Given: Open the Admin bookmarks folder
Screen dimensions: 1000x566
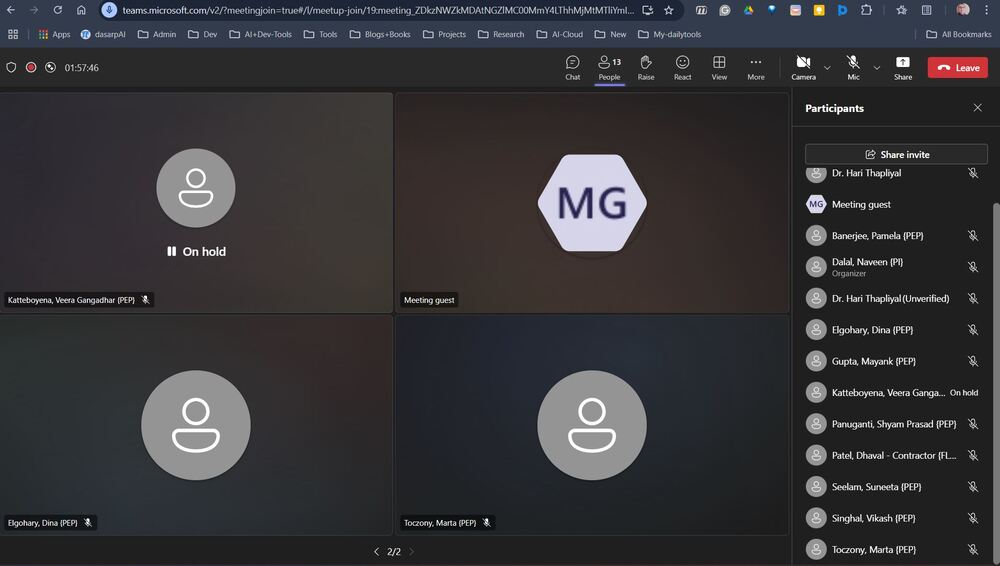Looking at the screenshot, I should [157, 34].
